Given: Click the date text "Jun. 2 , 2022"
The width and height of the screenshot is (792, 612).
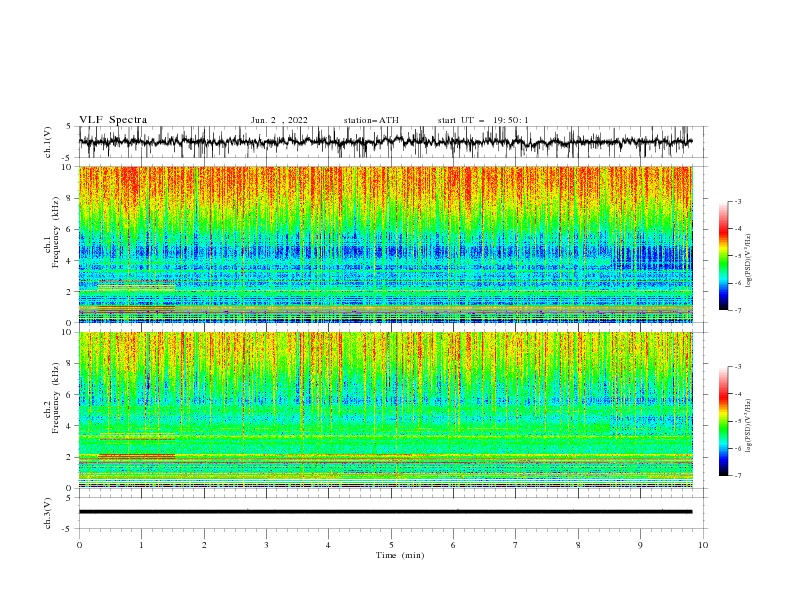Looking at the screenshot, I should (x=279, y=120).
